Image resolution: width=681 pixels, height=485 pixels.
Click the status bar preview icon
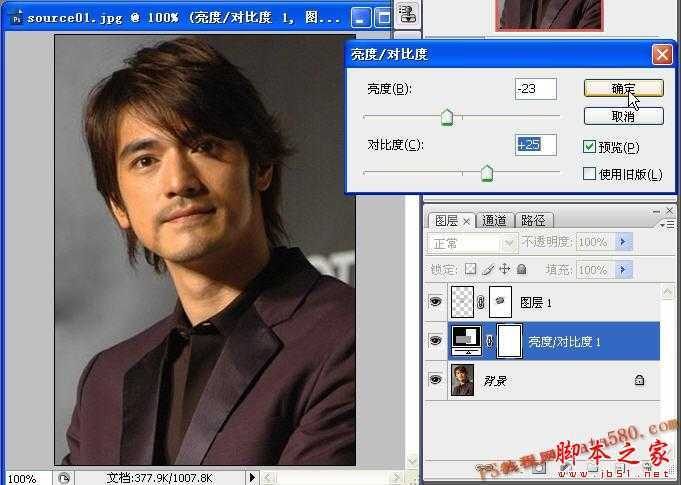[x=64, y=478]
